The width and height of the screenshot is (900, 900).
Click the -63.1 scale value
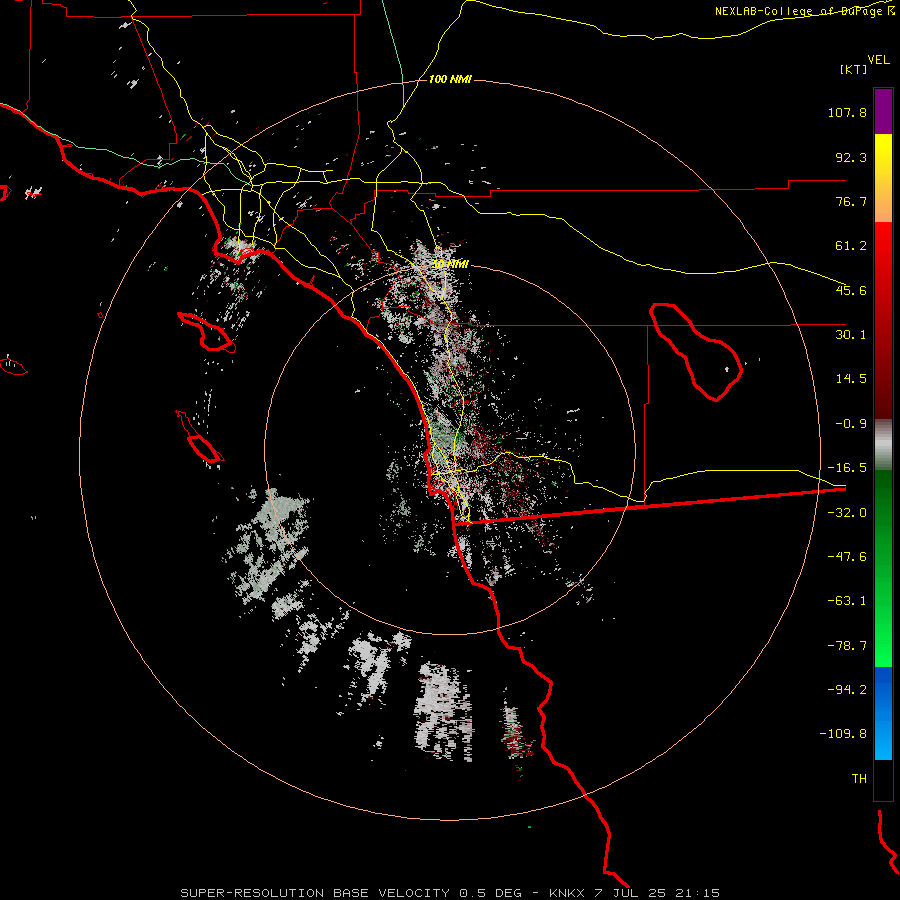(847, 601)
